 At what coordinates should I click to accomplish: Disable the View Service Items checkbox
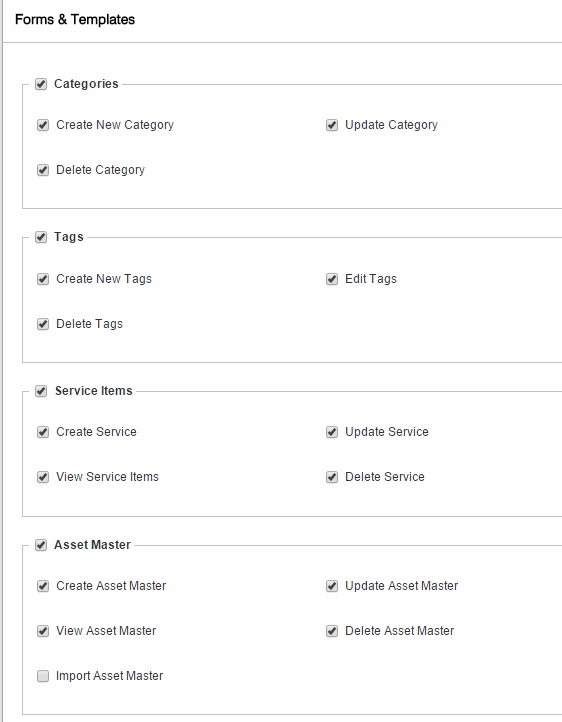[x=43, y=477]
